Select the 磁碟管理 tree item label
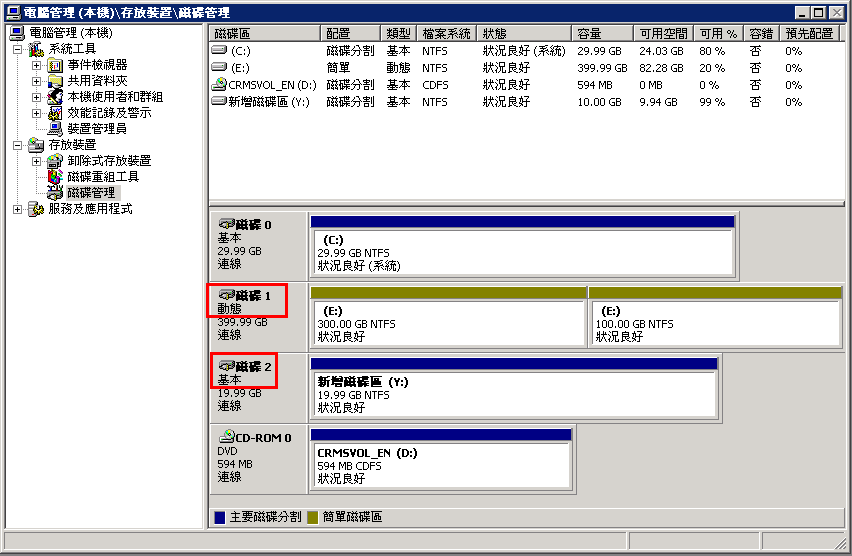The height and width of the screenshot is (556, 852). click(92, 193)
